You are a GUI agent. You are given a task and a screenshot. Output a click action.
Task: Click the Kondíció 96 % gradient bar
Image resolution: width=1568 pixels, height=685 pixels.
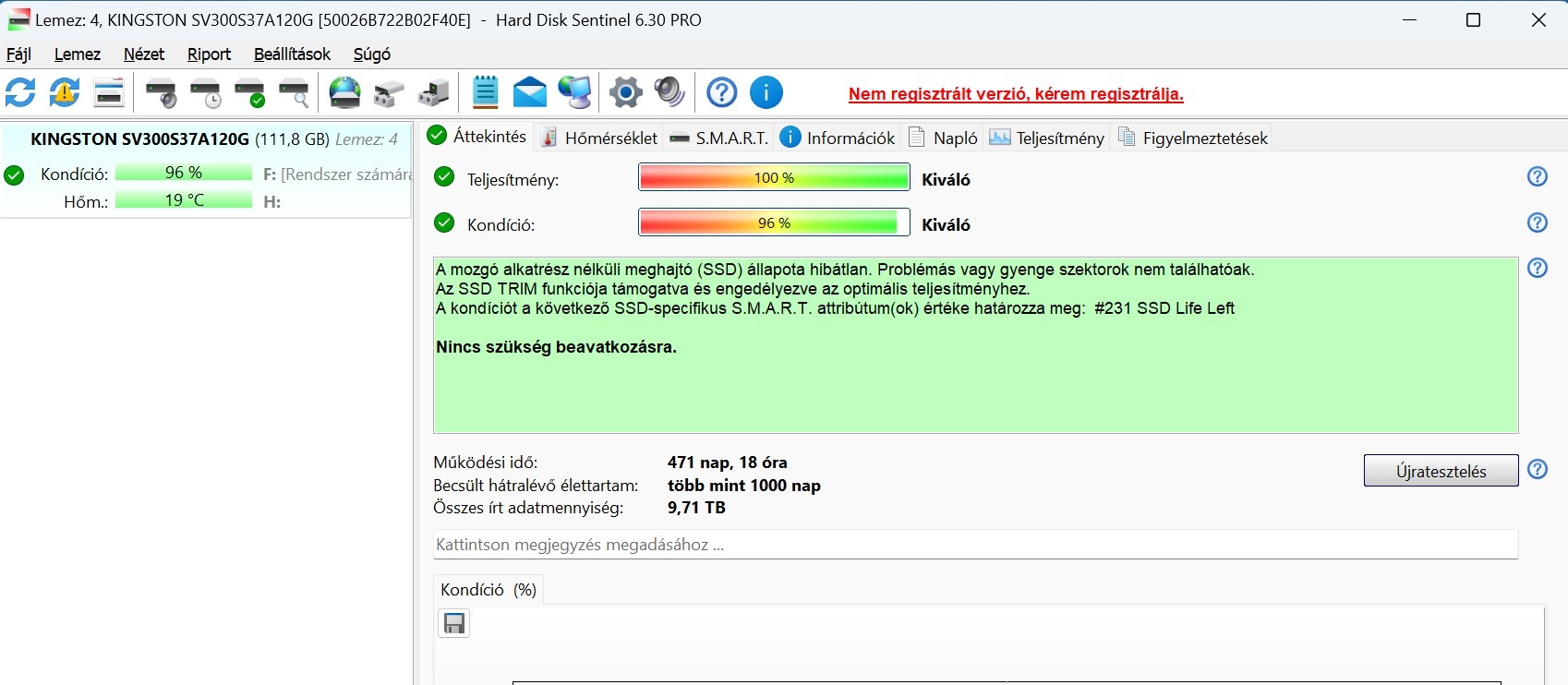coord(774,222)
